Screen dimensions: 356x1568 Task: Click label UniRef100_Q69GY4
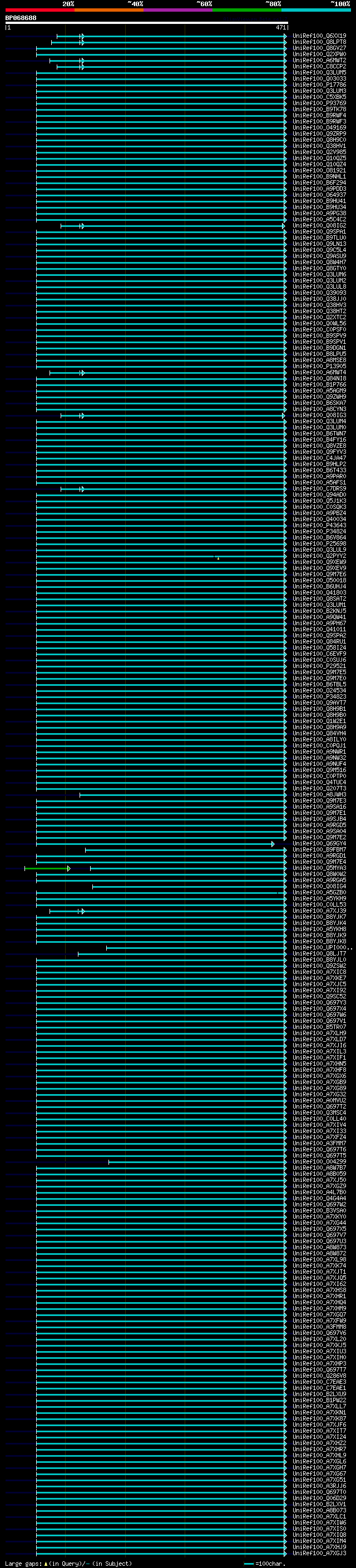click(319, 844)
